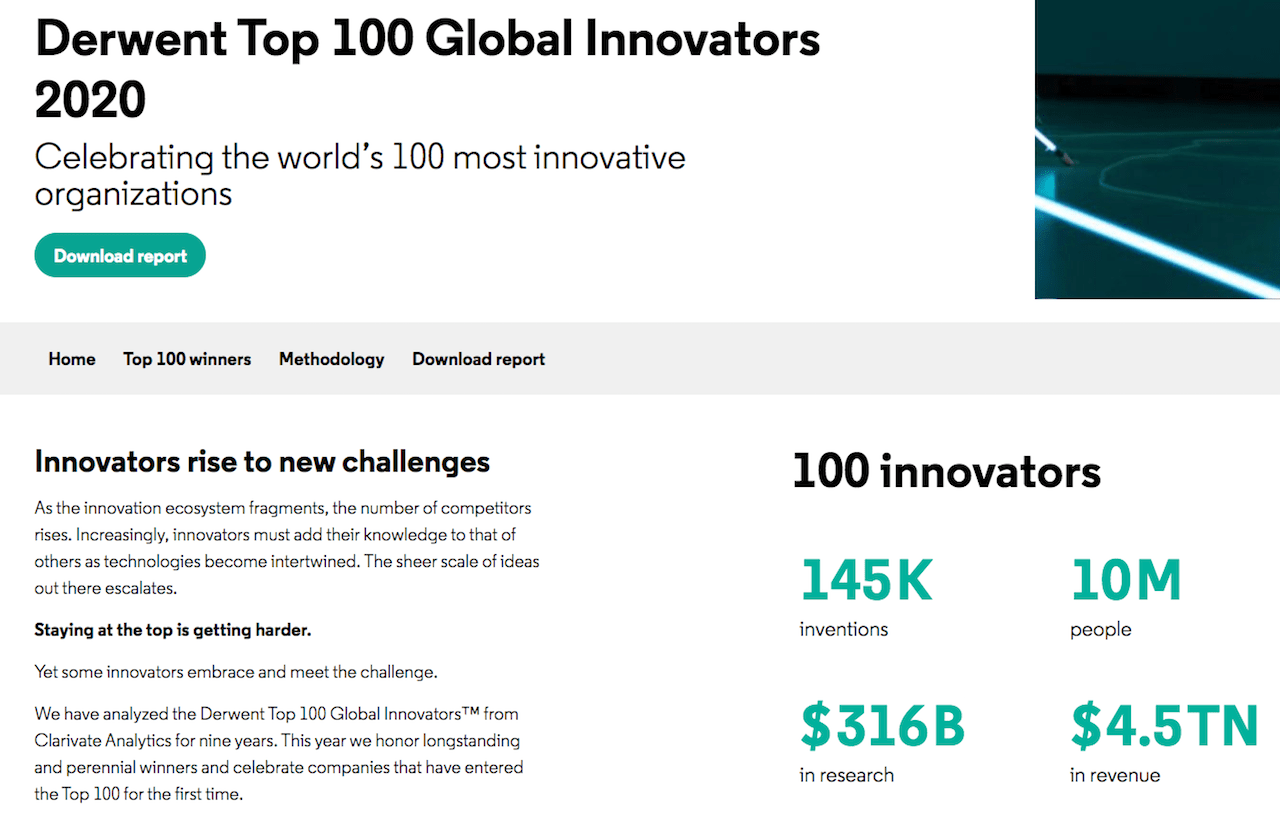
Task: Go to Top 100 winners tab
Action: [187, 359]
